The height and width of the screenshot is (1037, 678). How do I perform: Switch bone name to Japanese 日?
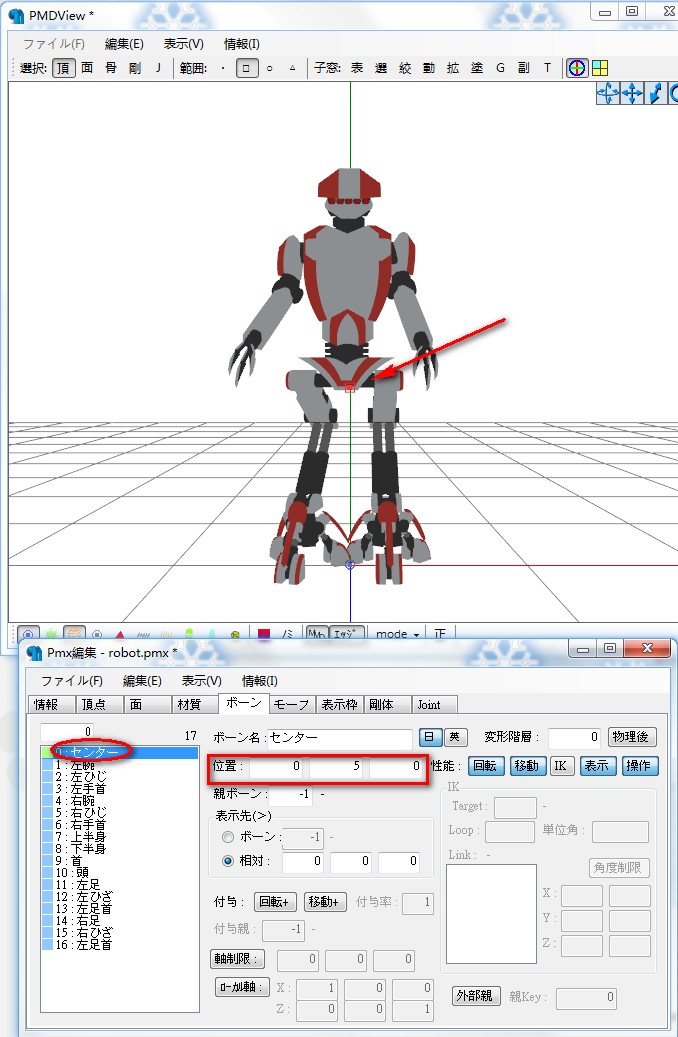coord(429,737)
